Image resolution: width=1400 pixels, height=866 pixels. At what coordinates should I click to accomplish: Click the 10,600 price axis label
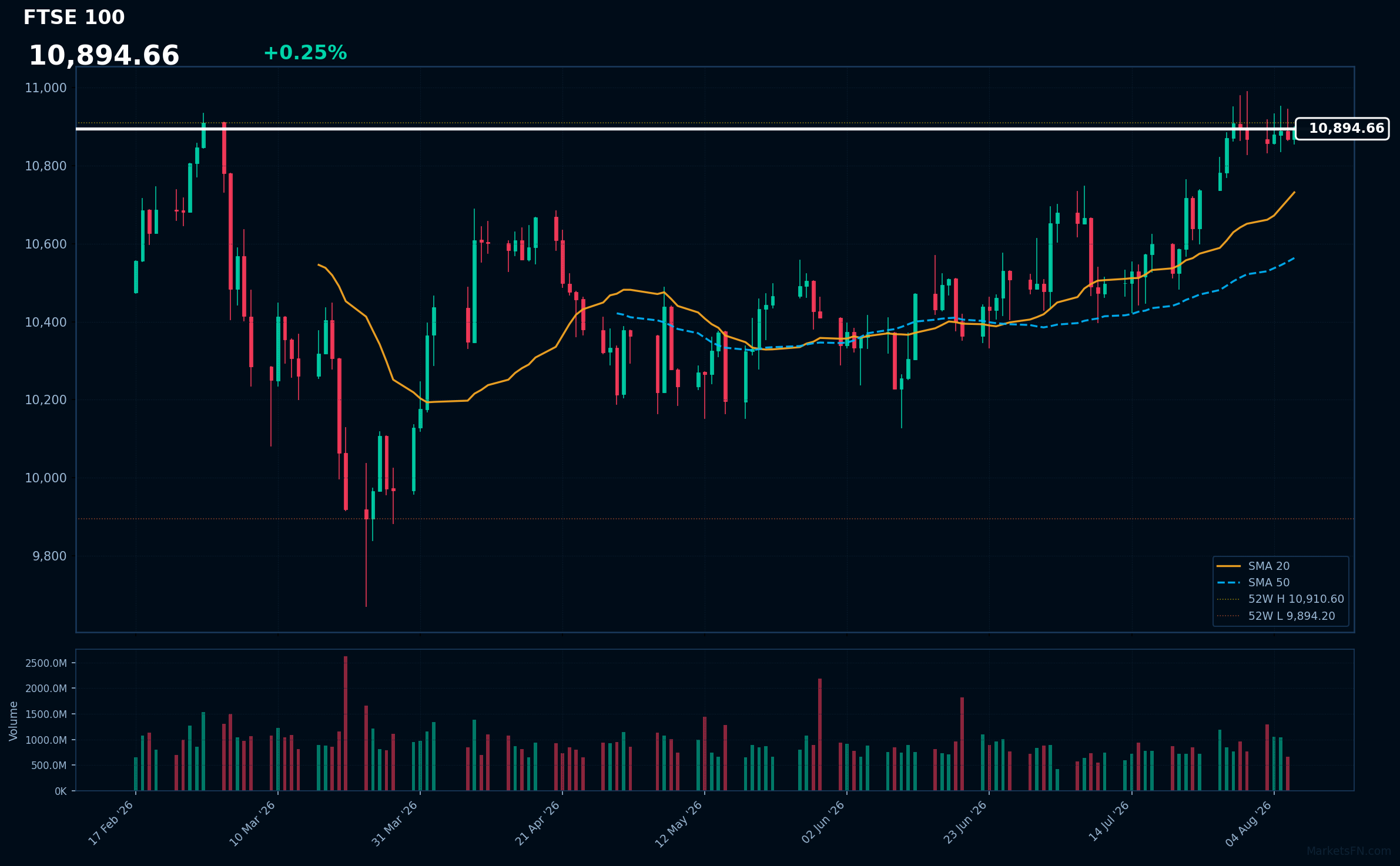tap(46, 244)
